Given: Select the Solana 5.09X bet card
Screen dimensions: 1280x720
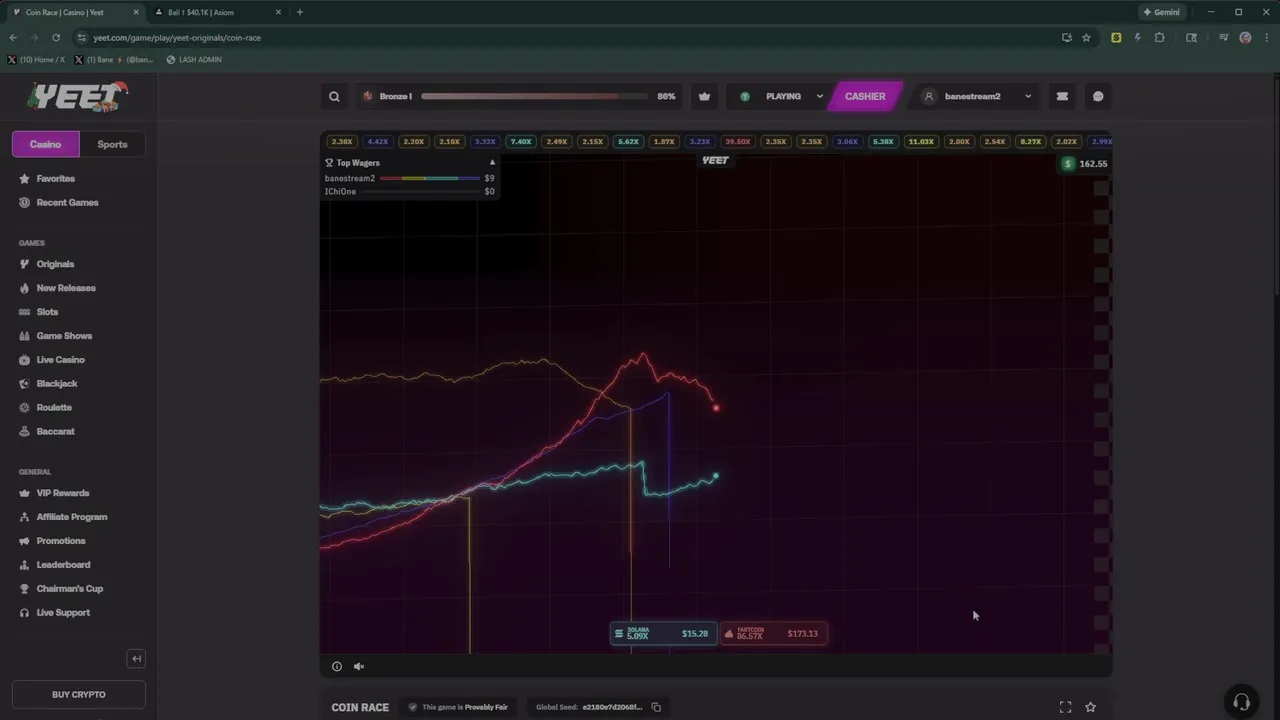Looking at the screenshot, I should coord(664,633).
